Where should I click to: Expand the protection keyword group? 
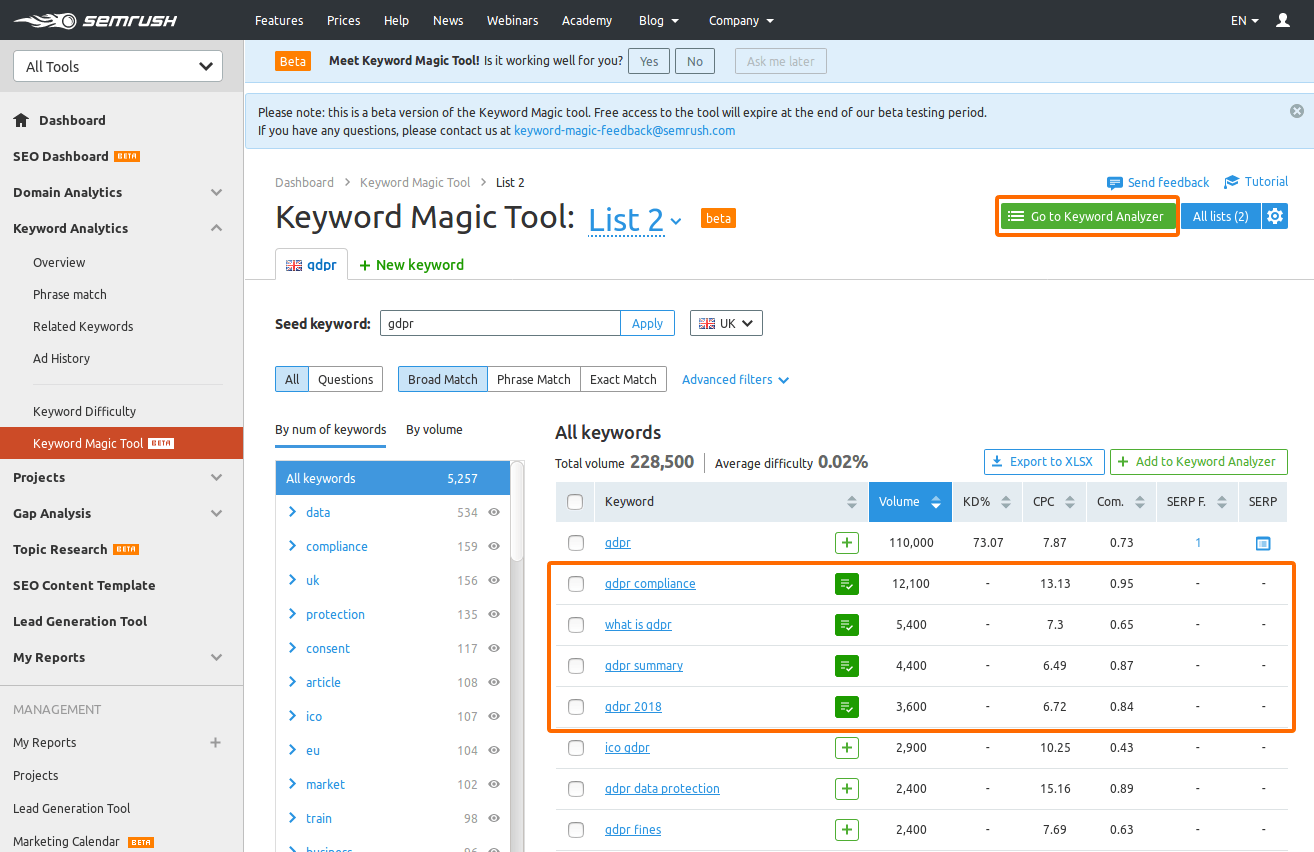point(292,614)
